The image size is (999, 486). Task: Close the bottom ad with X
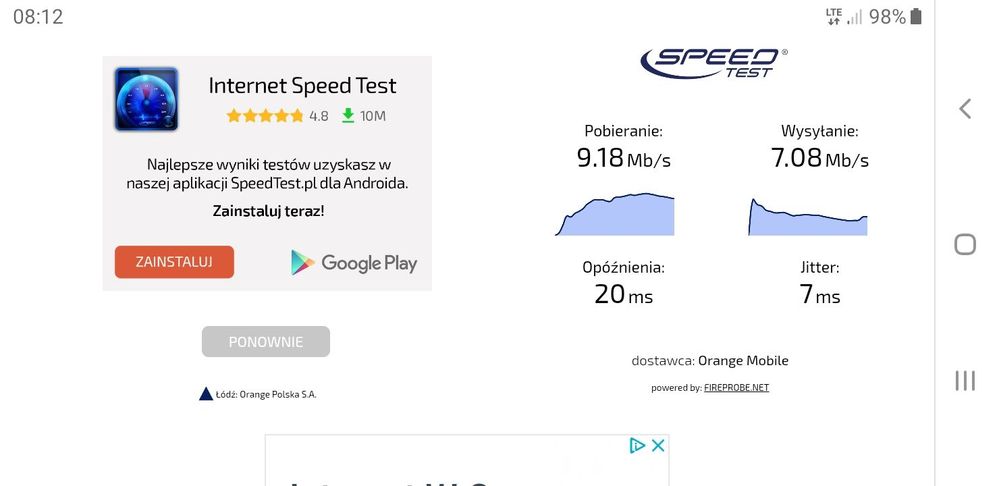tap(658, 446)
